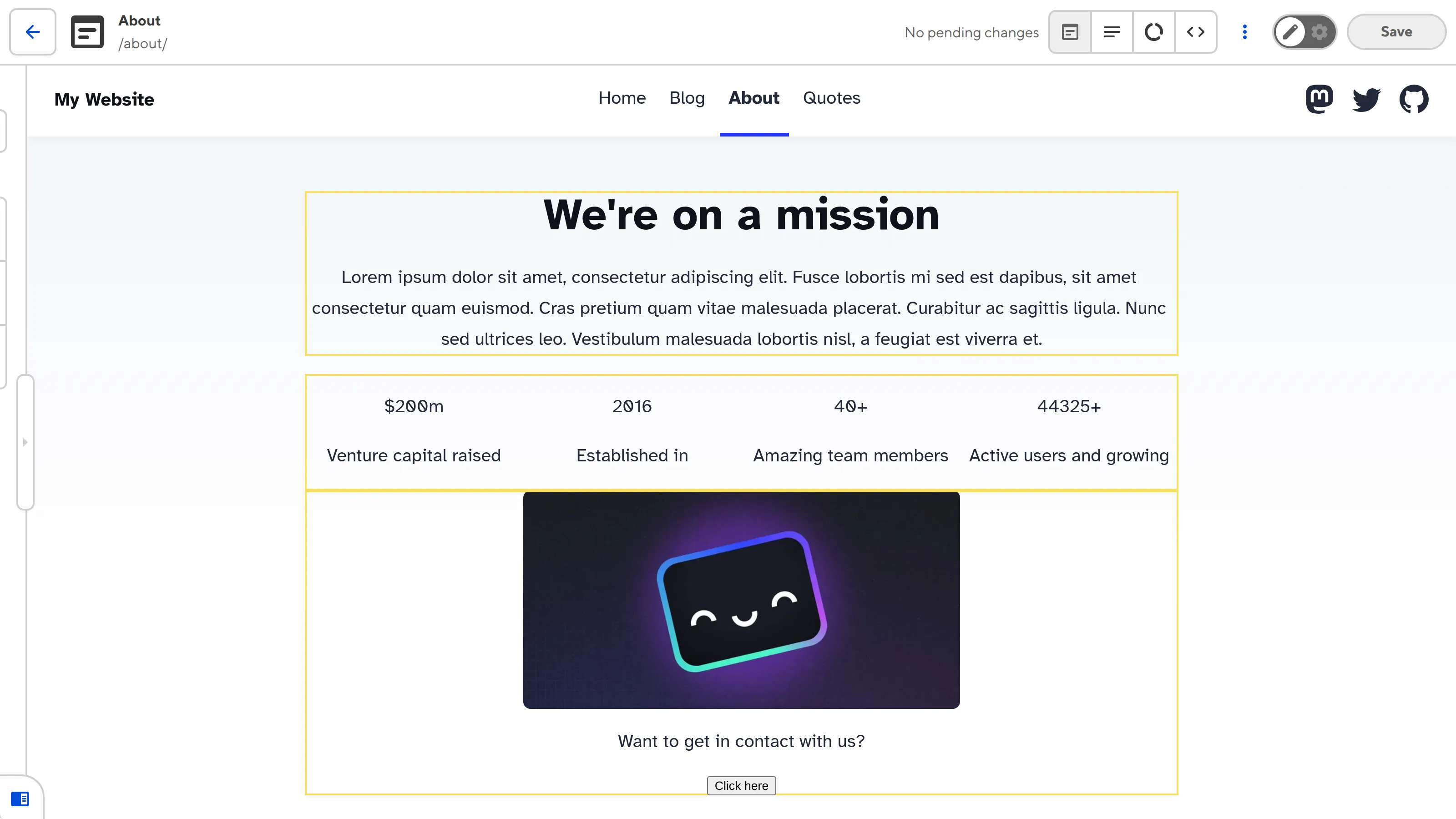Switch to the content-only list view

1112,32
